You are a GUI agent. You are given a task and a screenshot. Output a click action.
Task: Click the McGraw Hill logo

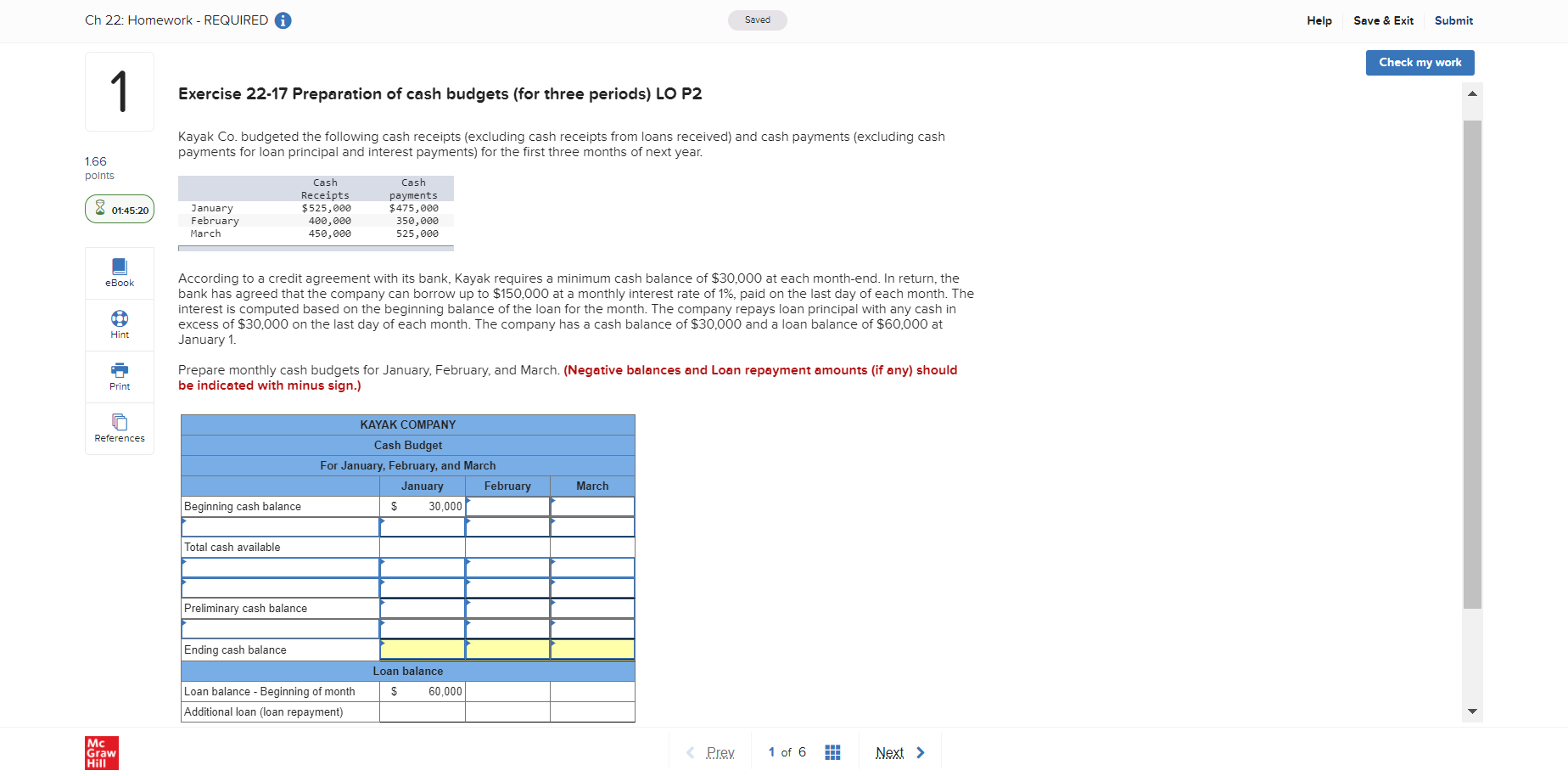101,752
